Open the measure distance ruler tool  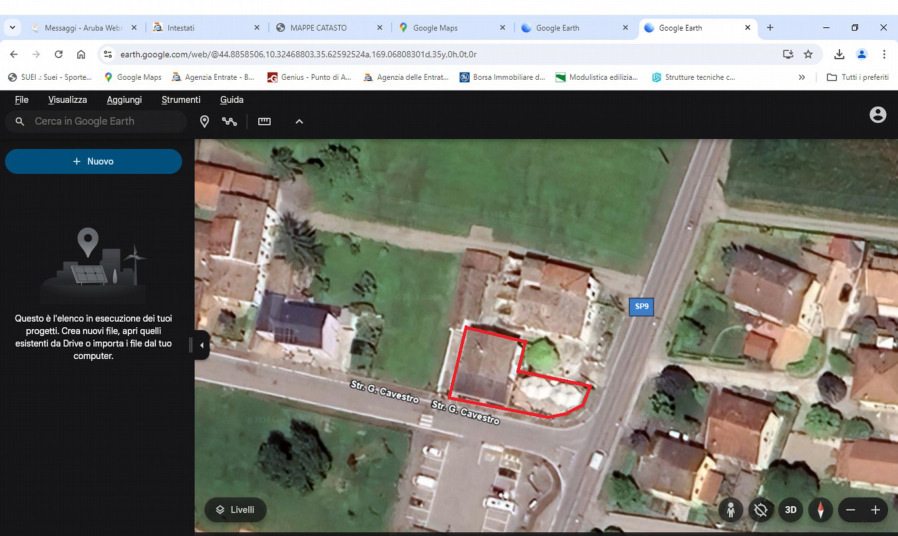pos(265,121)
